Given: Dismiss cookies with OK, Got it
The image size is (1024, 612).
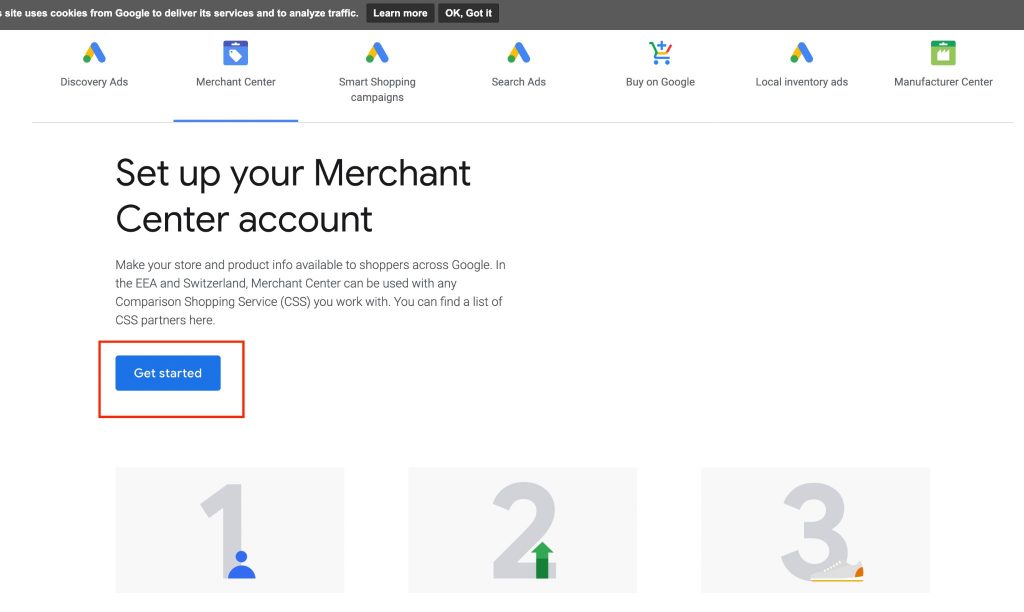Looking at the screenshot, I should [x=468, y=13].
